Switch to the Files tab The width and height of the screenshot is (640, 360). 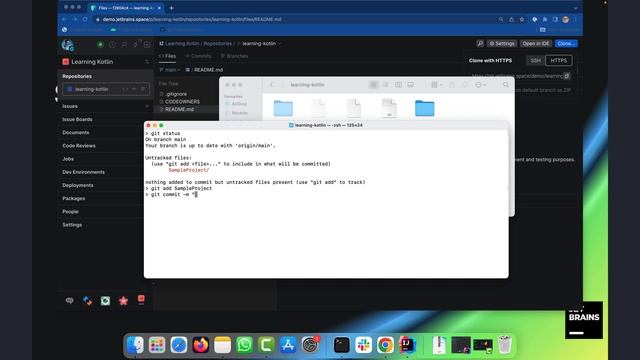pos(167,56)
